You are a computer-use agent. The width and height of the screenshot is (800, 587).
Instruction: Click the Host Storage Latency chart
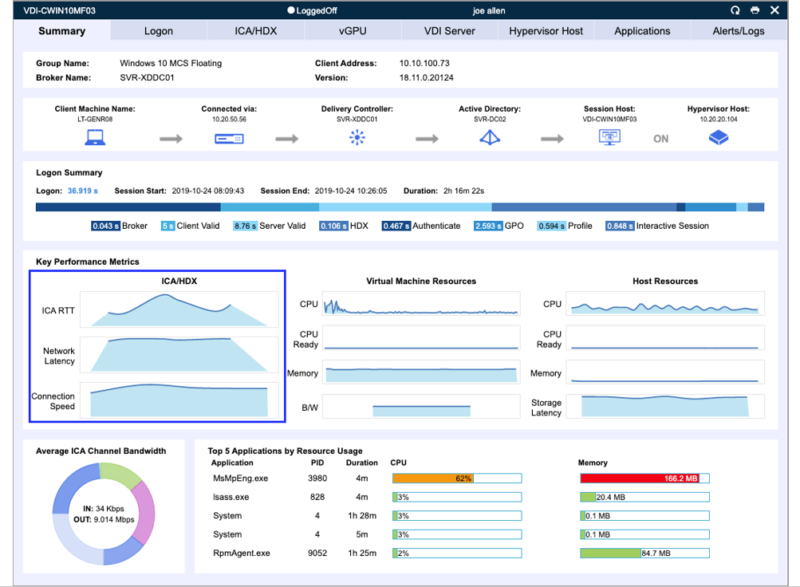point(665,406)
